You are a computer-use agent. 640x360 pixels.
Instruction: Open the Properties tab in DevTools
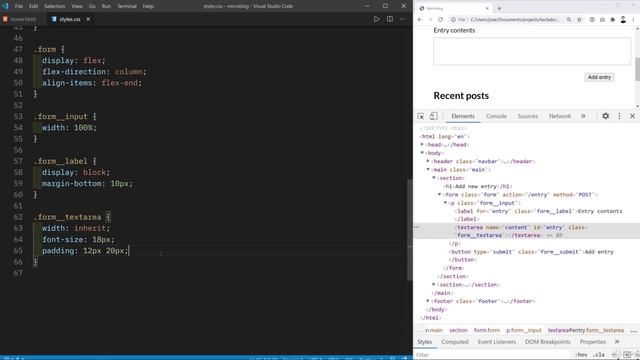(x=593, y=342)
